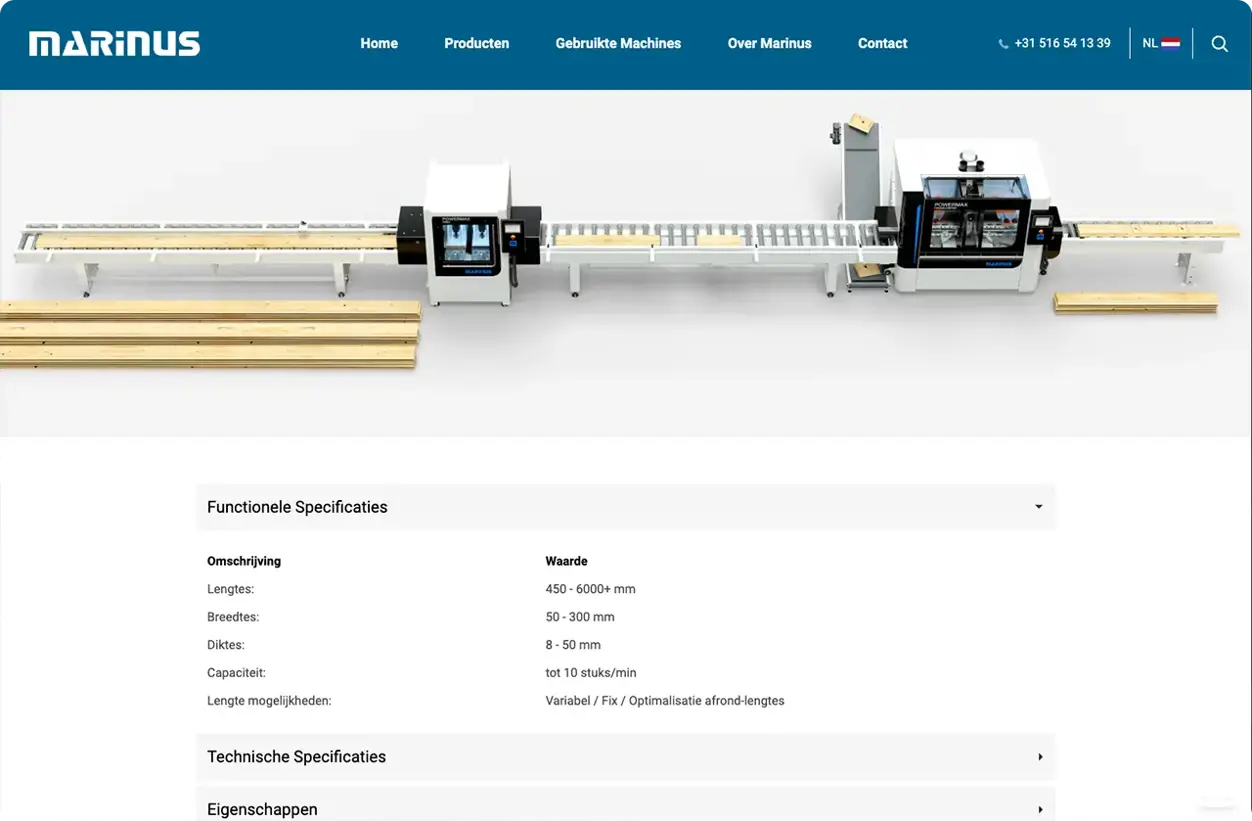This screenshot has height=821, width=1252.
Task: Click the Technische Specificaties heading text
Action: pyautogui.click(x=296, y=757)
